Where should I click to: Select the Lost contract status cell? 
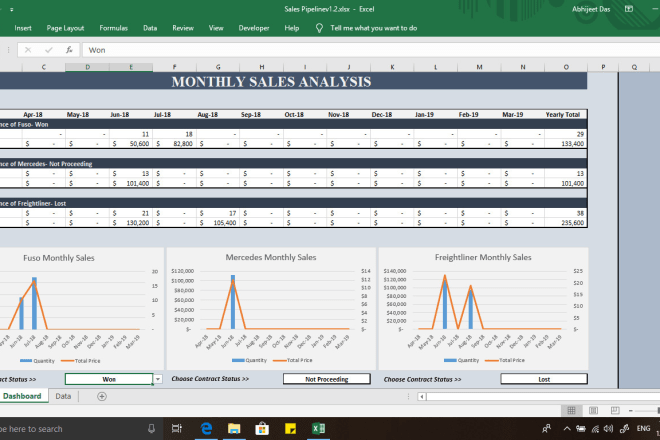click(x=544, y=379)
